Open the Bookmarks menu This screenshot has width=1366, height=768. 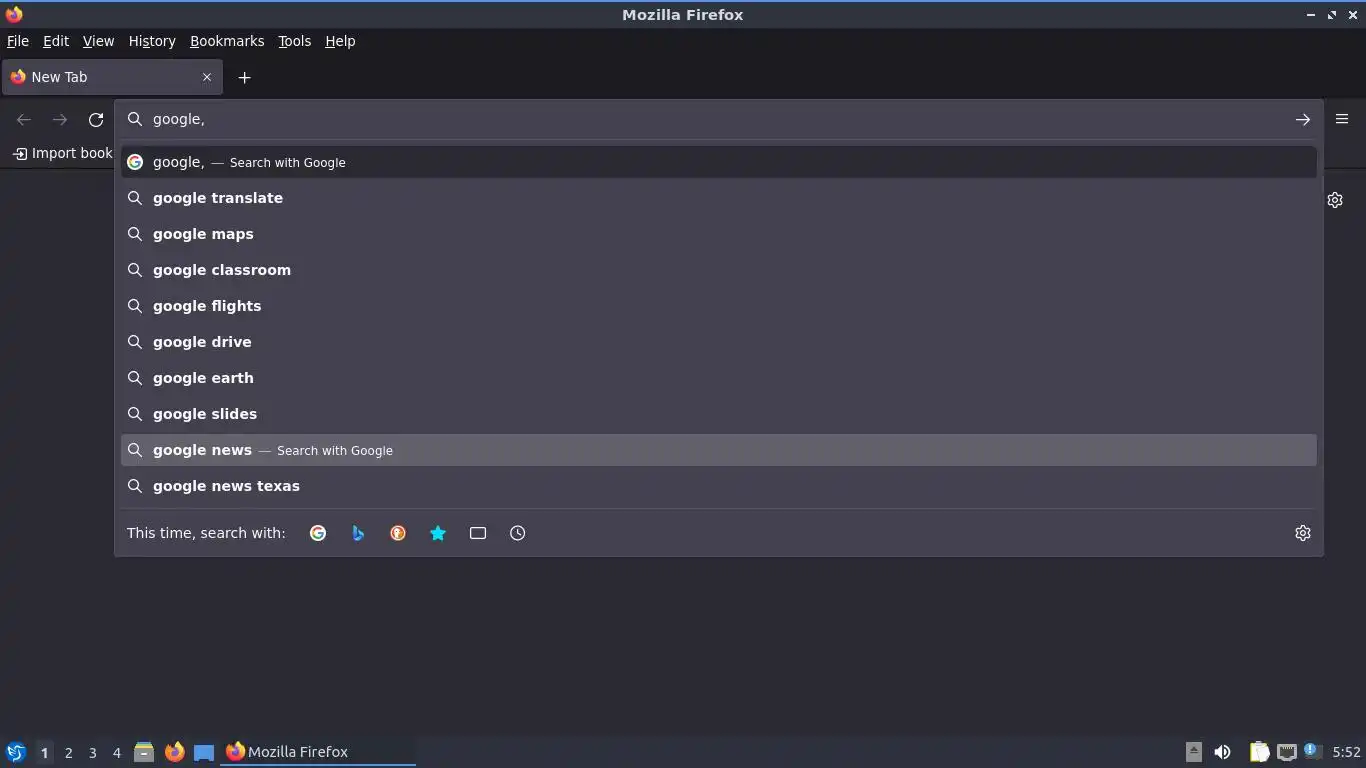coord(227,41)
